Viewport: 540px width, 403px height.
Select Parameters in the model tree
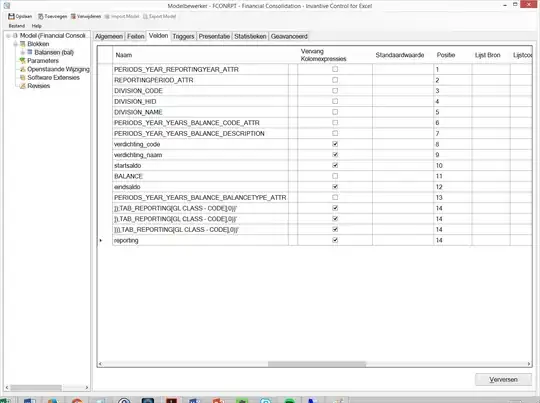tap(43, 61)
